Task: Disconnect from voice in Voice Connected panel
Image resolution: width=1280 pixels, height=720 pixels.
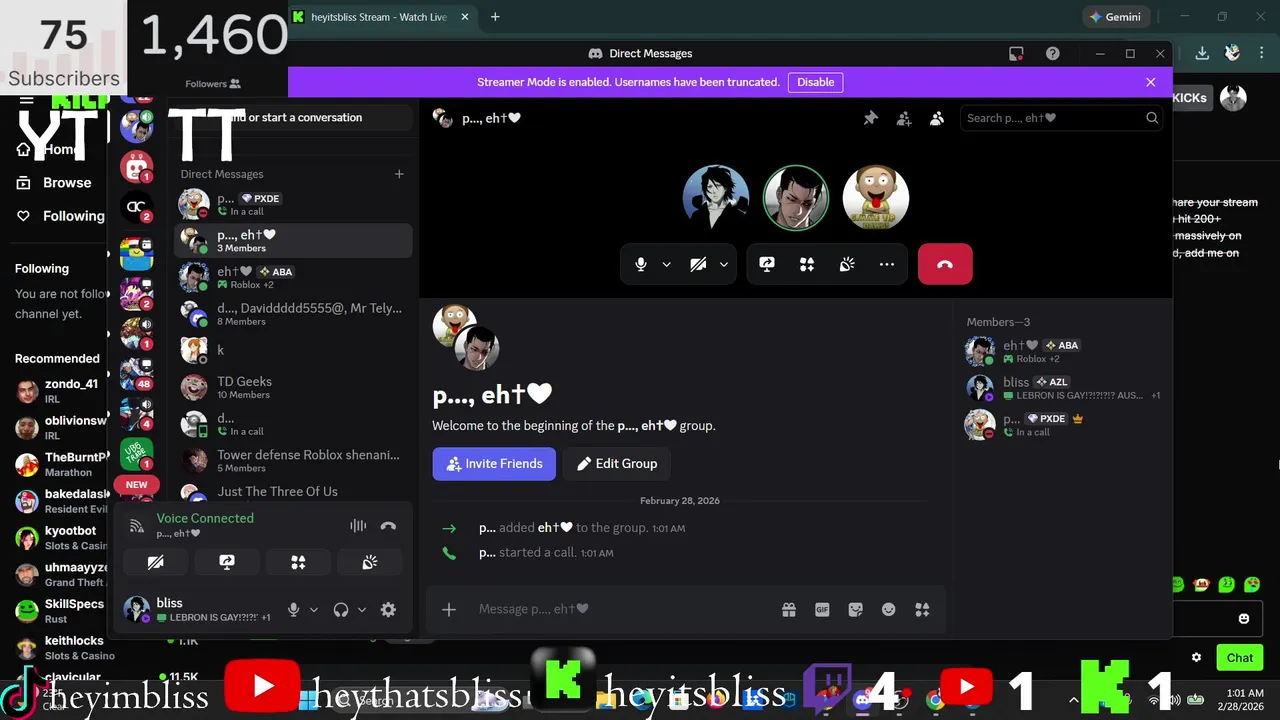Action: click(388, 526)
